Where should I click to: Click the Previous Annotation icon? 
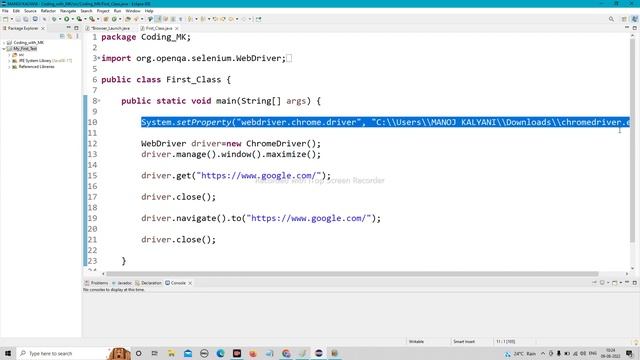point(203,19)
